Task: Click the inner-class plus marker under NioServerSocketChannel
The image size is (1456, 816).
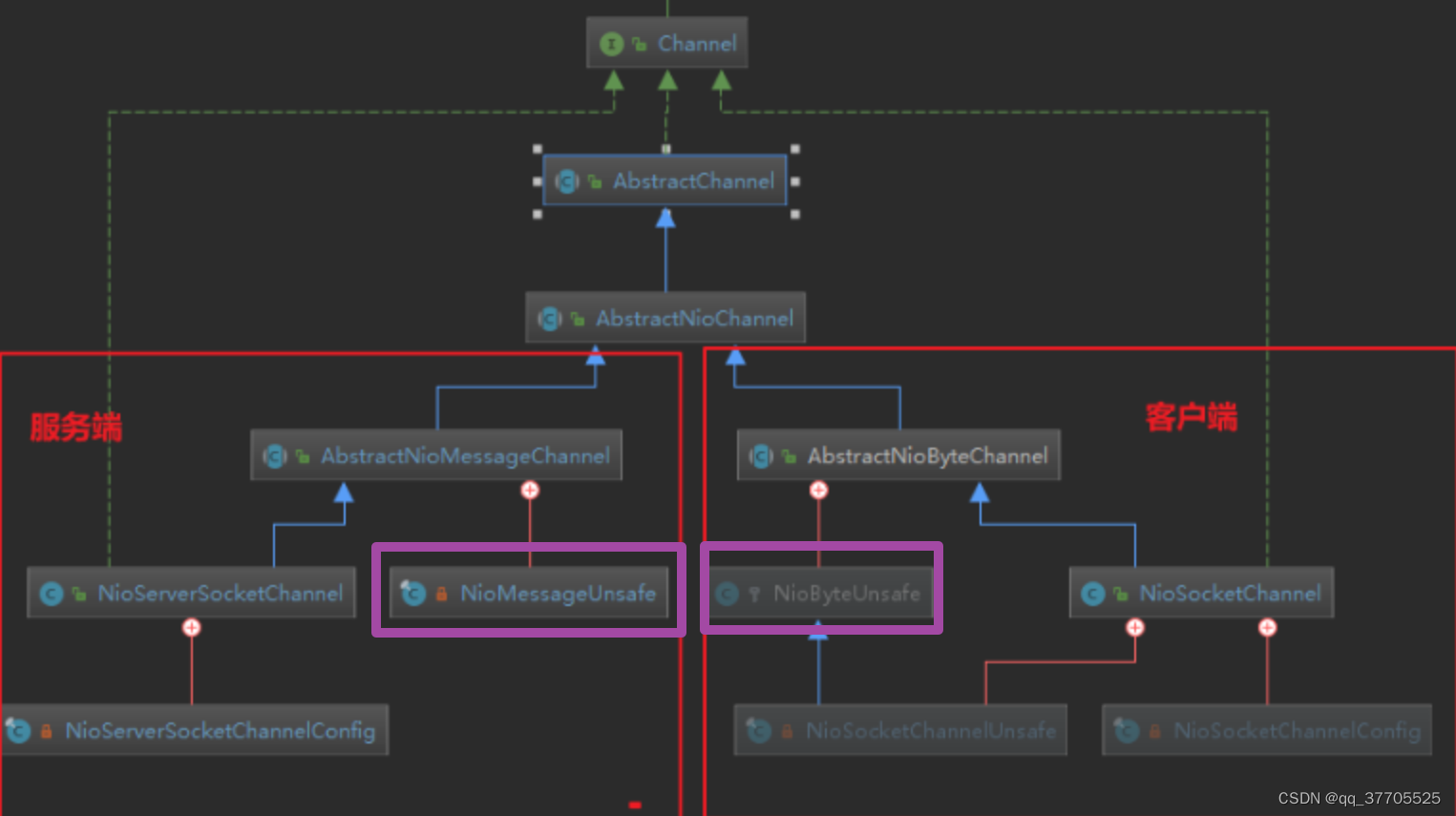Action: (x=192, y=627)
